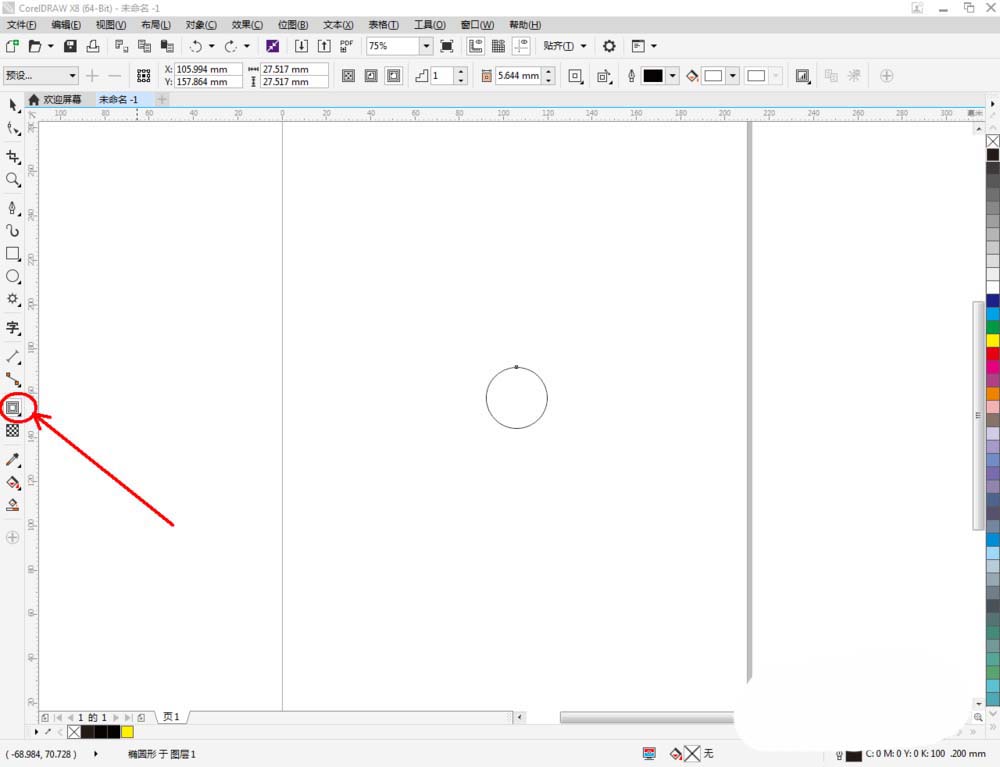Open the 编辑(E) menu

pos(66,25)
